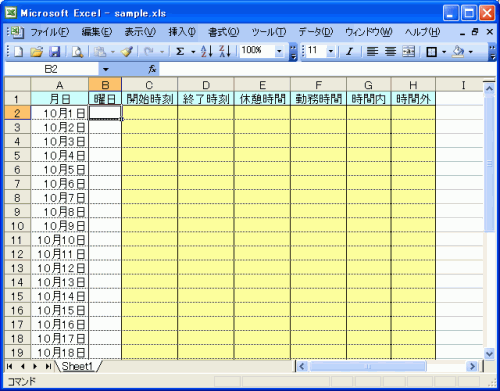Click the Excel workbook icon in menu bar

[x=17, y=32]
